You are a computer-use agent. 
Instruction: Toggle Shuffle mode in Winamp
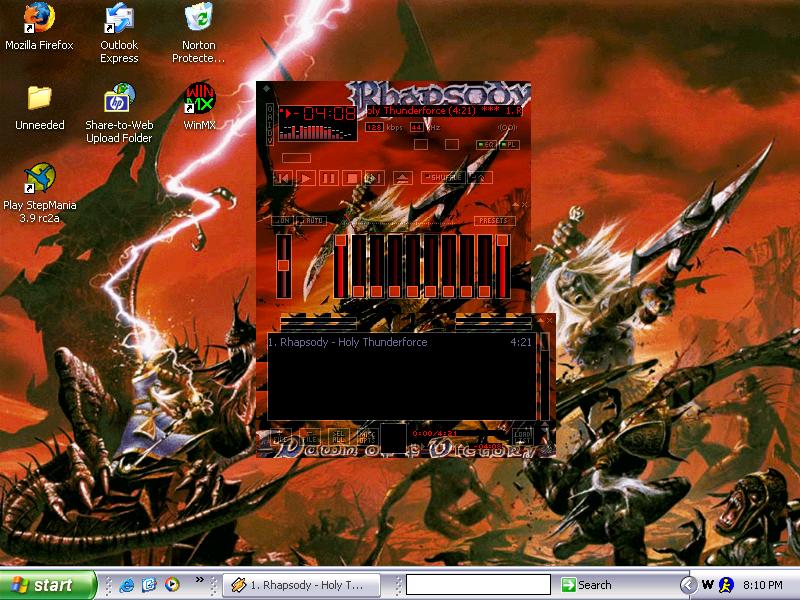point(443,178)
